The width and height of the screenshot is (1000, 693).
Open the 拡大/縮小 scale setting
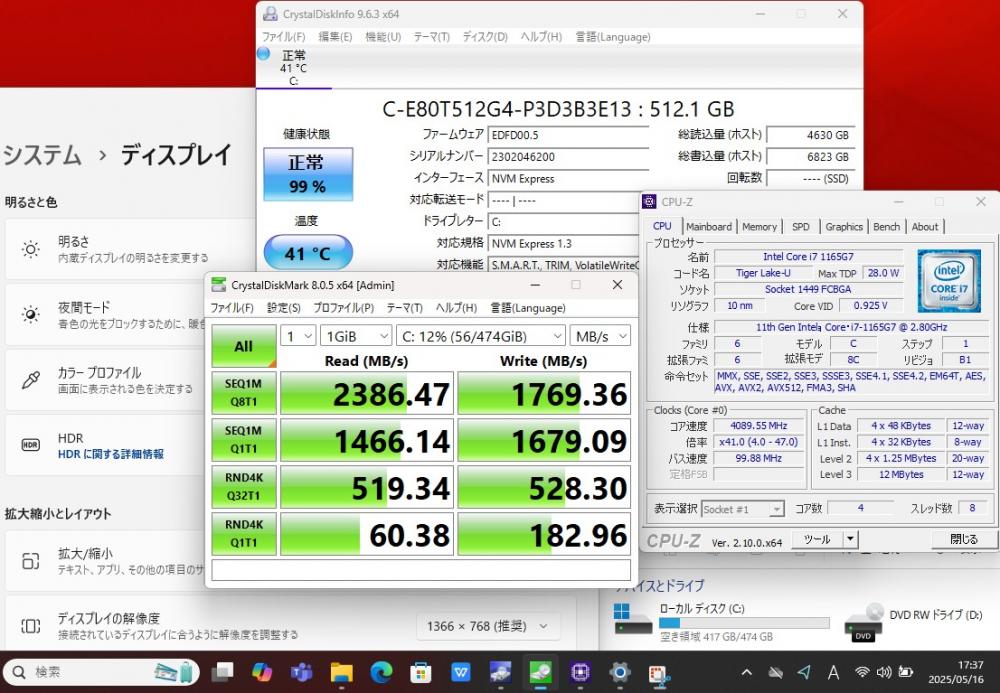pos(105,561)
